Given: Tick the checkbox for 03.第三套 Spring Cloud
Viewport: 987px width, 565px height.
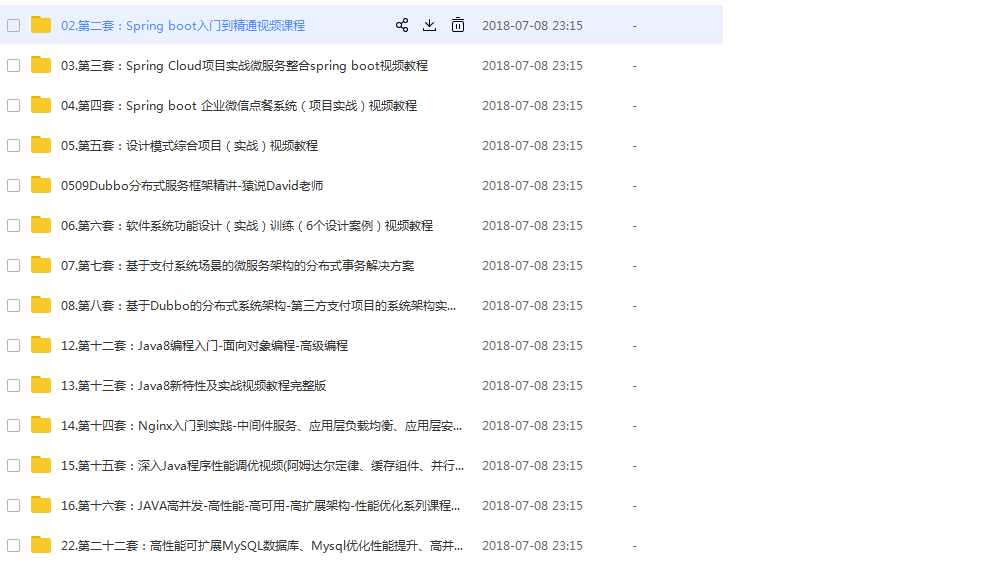Looking at the screenshot, I should click(13, 65).
